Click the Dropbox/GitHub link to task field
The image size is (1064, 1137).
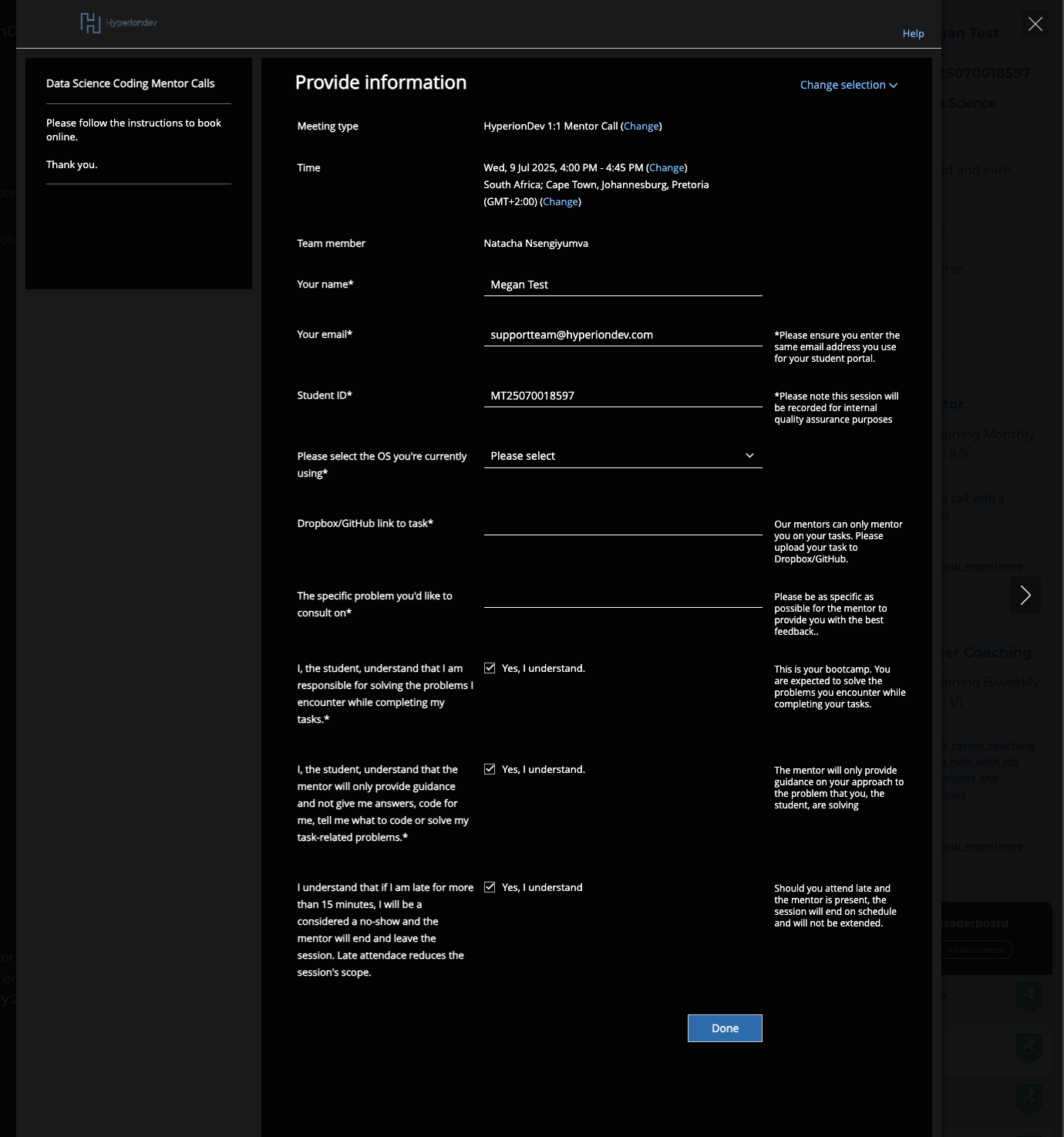(622, 523)
